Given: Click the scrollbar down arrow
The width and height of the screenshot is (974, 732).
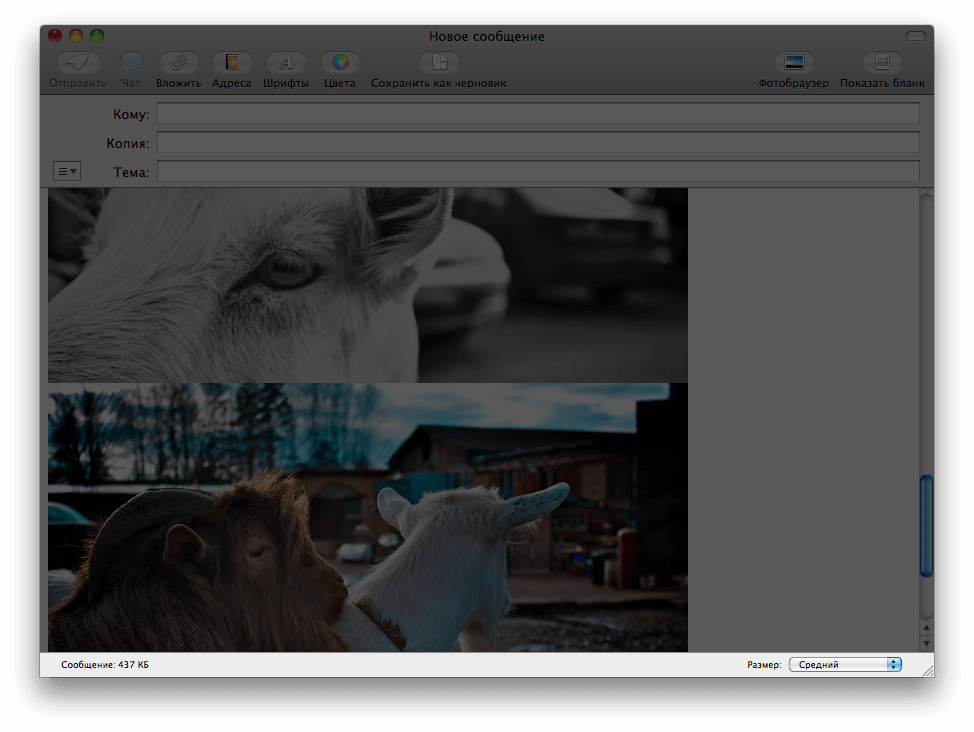Looking at the screenshot, I should coord(926,643).
